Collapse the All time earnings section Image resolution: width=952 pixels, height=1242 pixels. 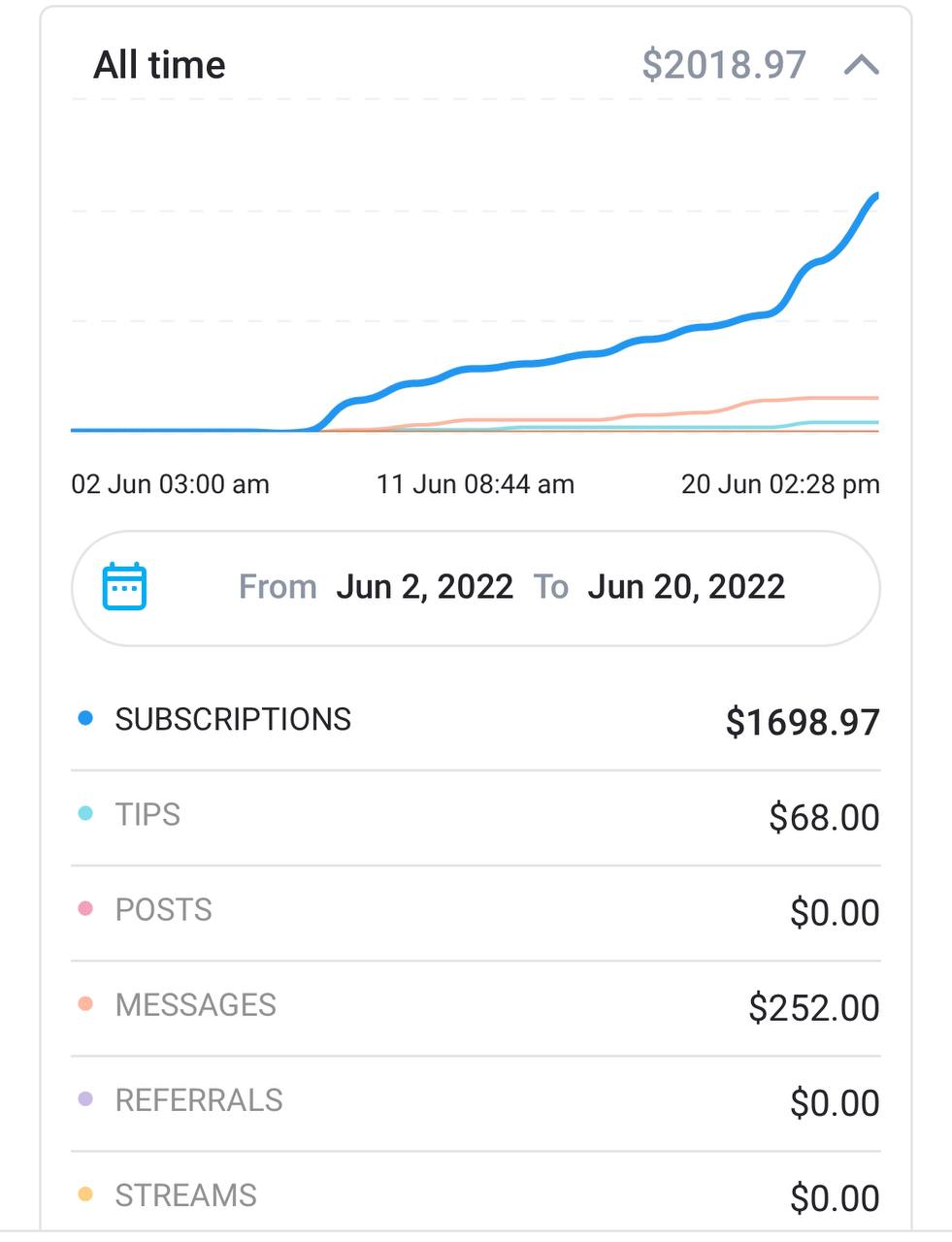click(862, 65)
